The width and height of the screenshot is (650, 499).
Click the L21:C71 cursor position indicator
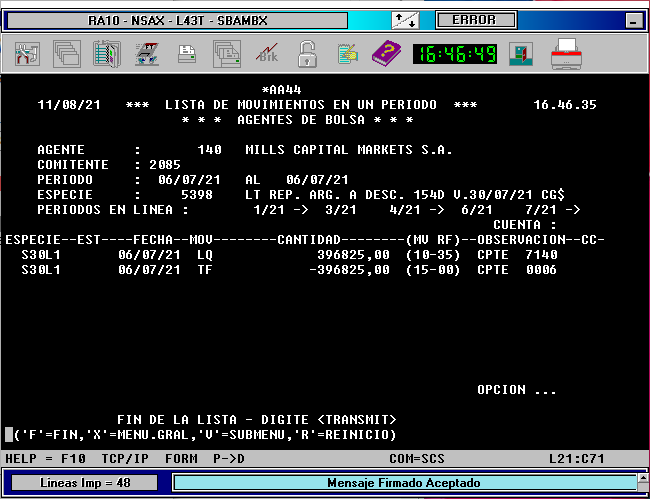tap(577, 459)
